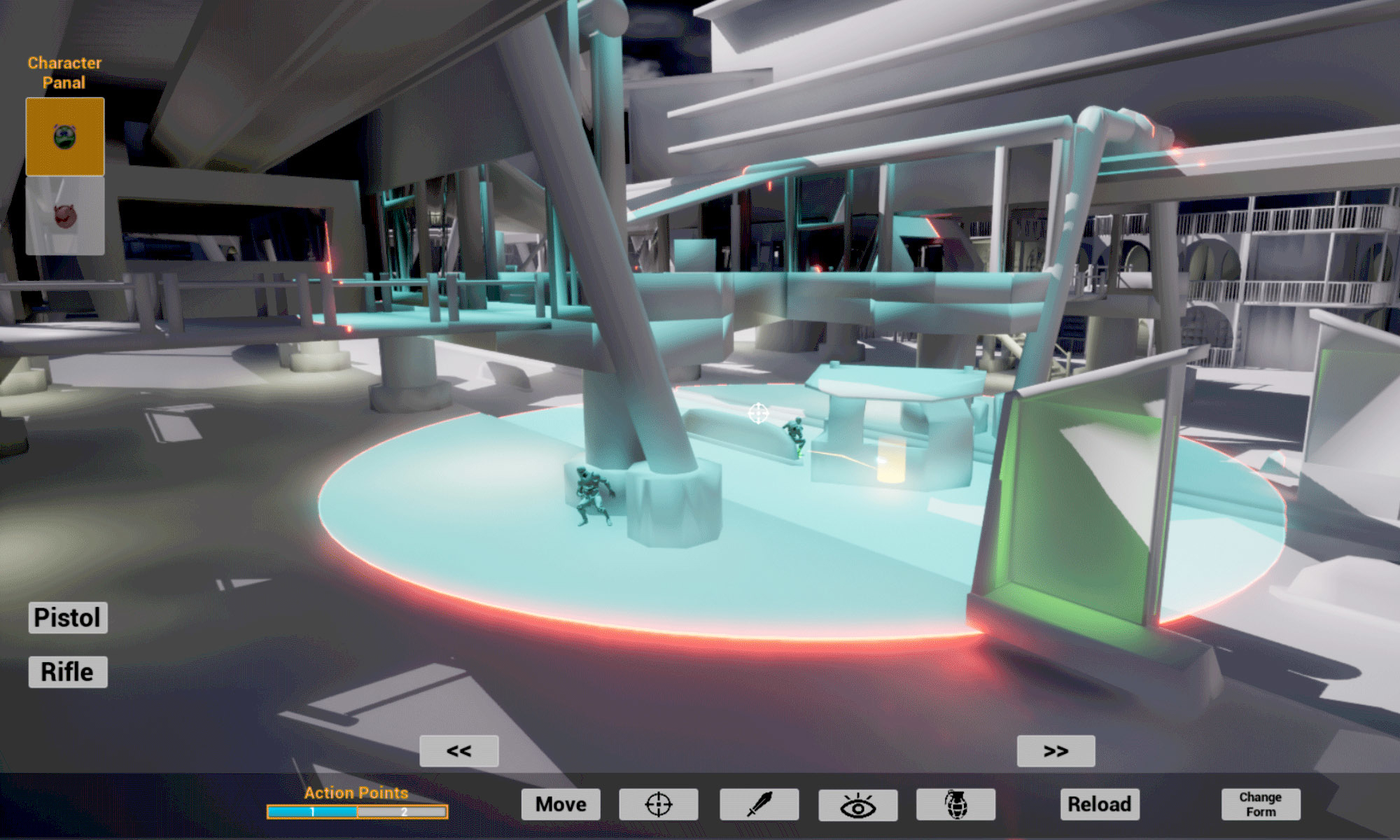This screenshot has height=840, width=1400.
Task: Activate the knife melee attack action
Action: [x=759, y=804]
